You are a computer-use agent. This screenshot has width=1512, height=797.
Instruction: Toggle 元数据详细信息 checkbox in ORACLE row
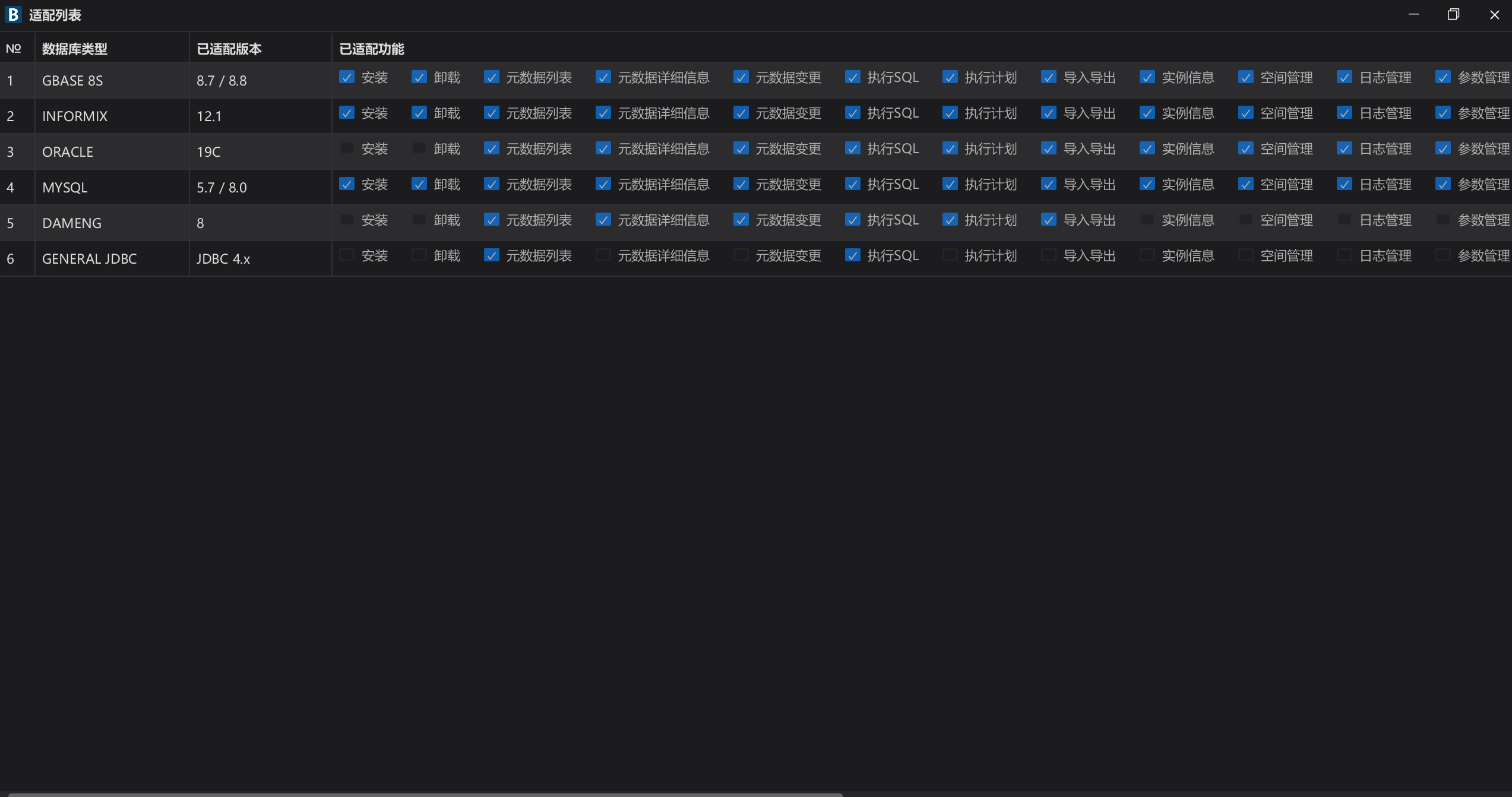click(x=603, y=148)
